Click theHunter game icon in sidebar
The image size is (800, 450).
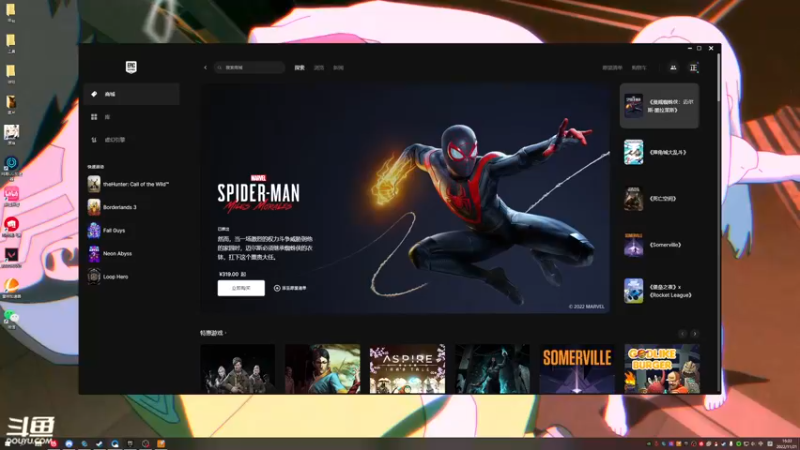94,184
